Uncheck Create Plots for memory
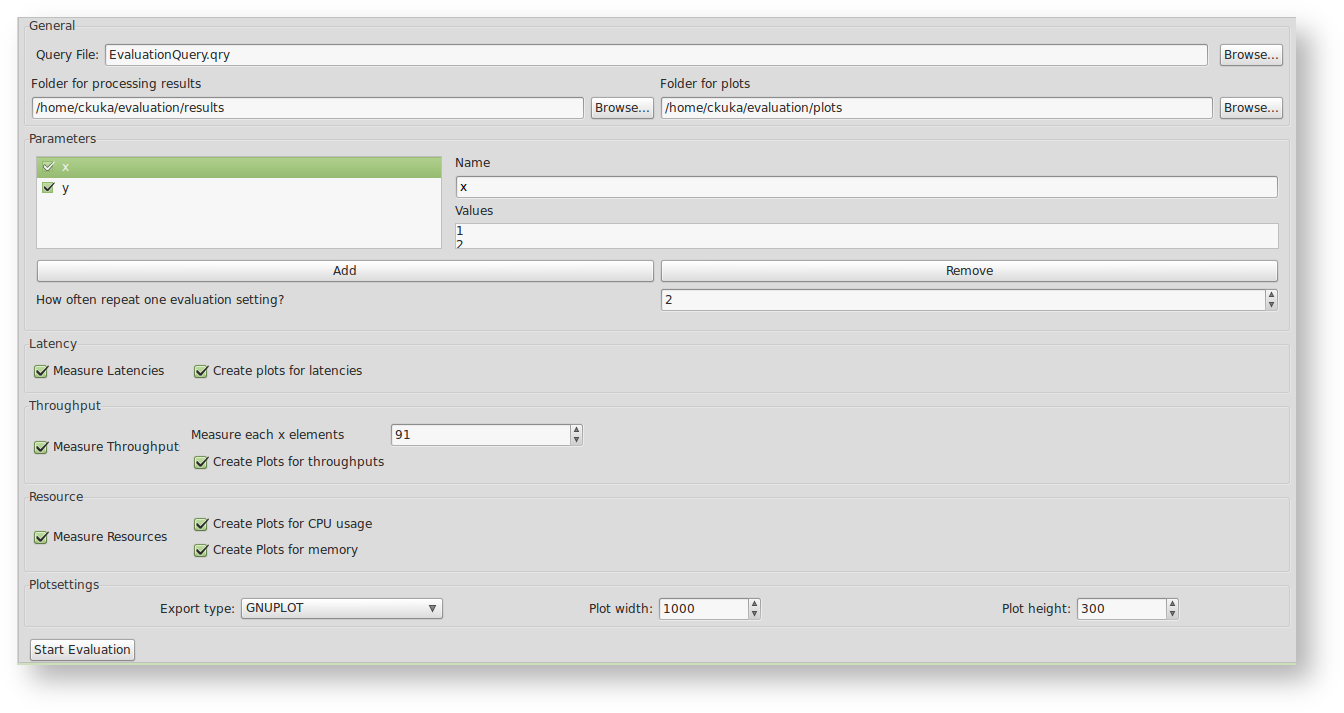The height and width of the screenshot is (713, 1344). (x=202, y=550)
